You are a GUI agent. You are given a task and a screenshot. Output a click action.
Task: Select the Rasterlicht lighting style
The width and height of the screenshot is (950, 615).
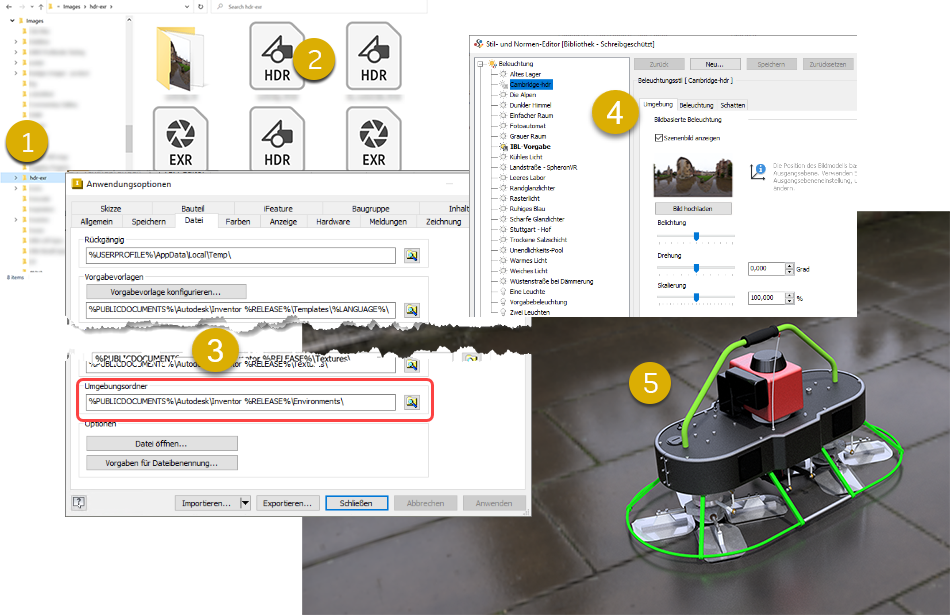525,198
